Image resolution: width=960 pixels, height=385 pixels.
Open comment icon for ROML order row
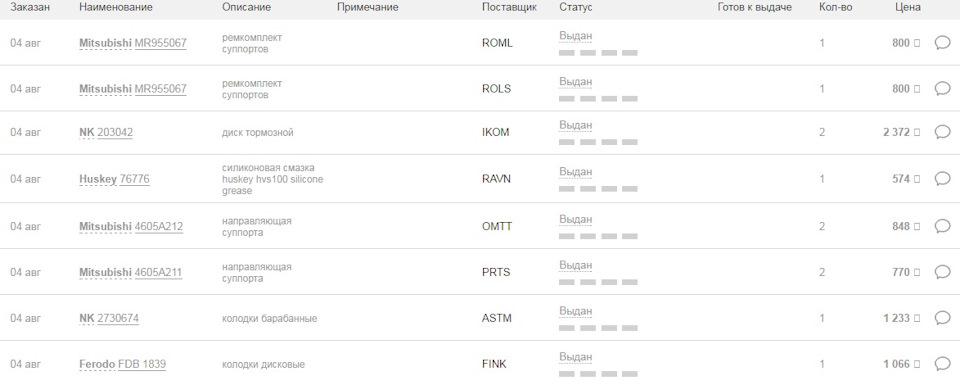942,43
